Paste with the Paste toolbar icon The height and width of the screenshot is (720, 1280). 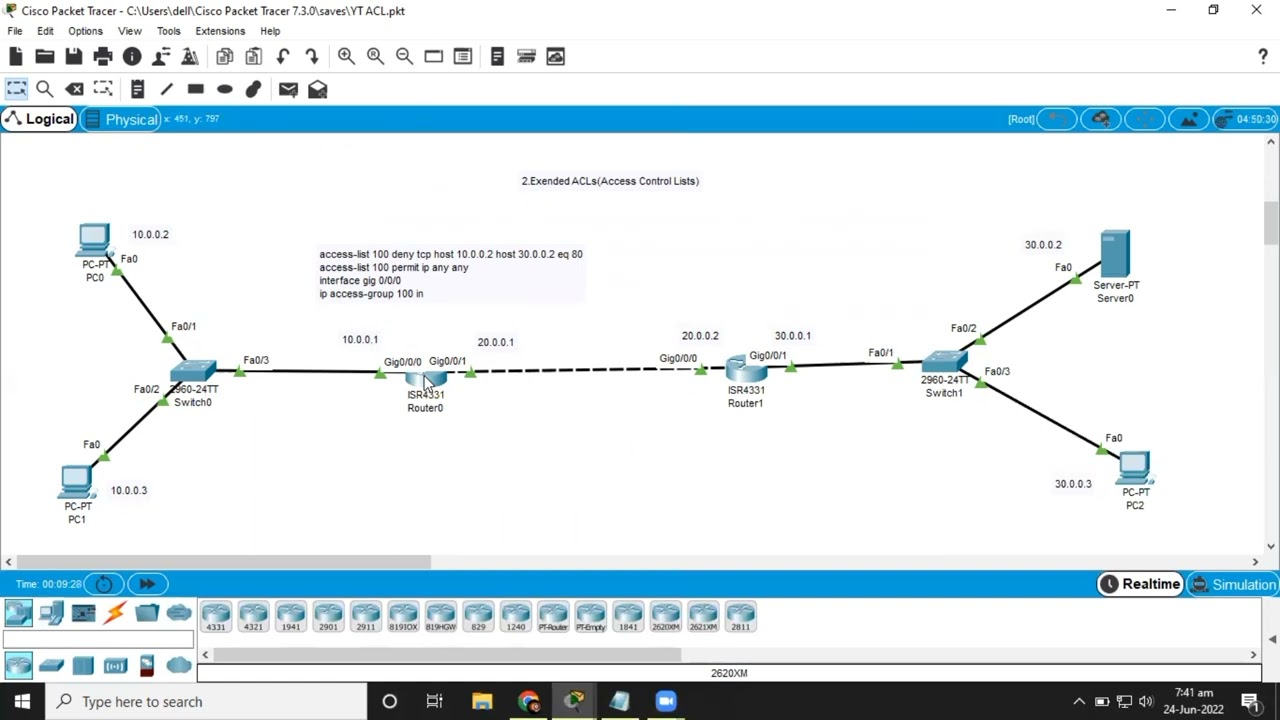point(253,57)
